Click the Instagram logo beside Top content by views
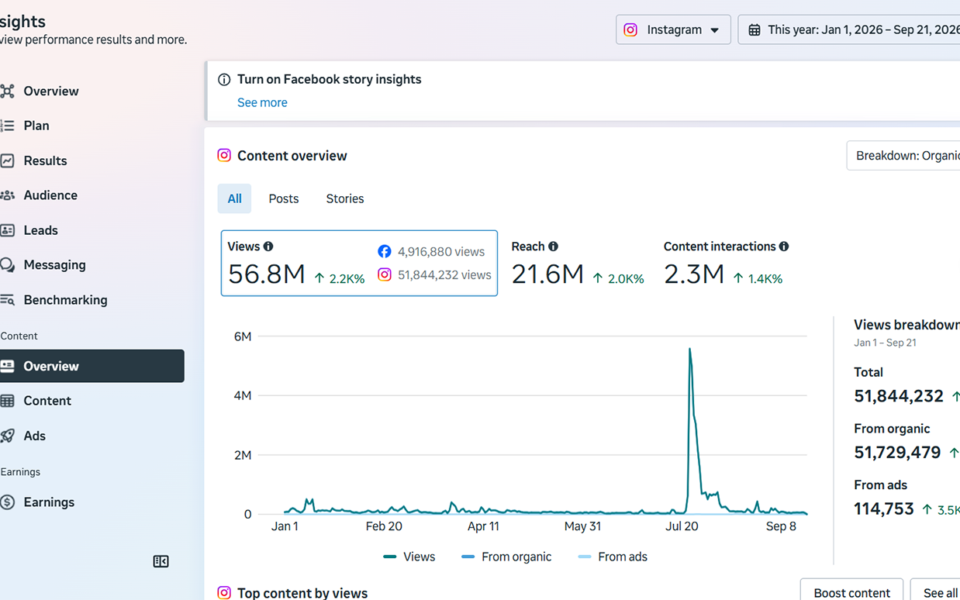This screenshot has height=600, width=960. pos(224,593)
